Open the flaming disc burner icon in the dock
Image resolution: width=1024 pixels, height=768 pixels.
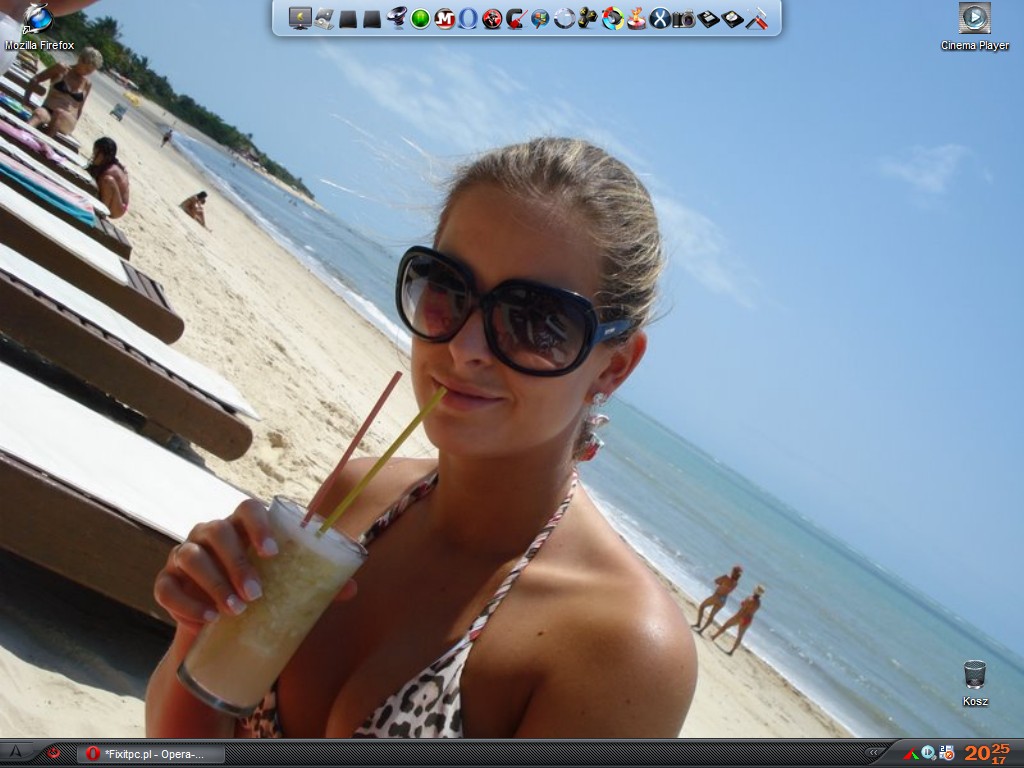tap(636, 18)
